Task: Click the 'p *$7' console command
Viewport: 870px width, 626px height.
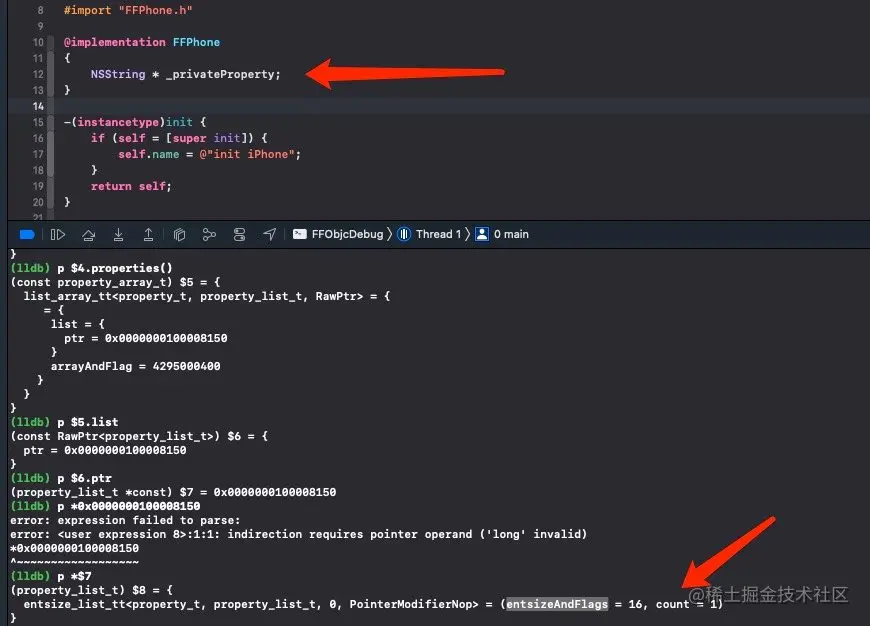Action: (x=74, y=576)
